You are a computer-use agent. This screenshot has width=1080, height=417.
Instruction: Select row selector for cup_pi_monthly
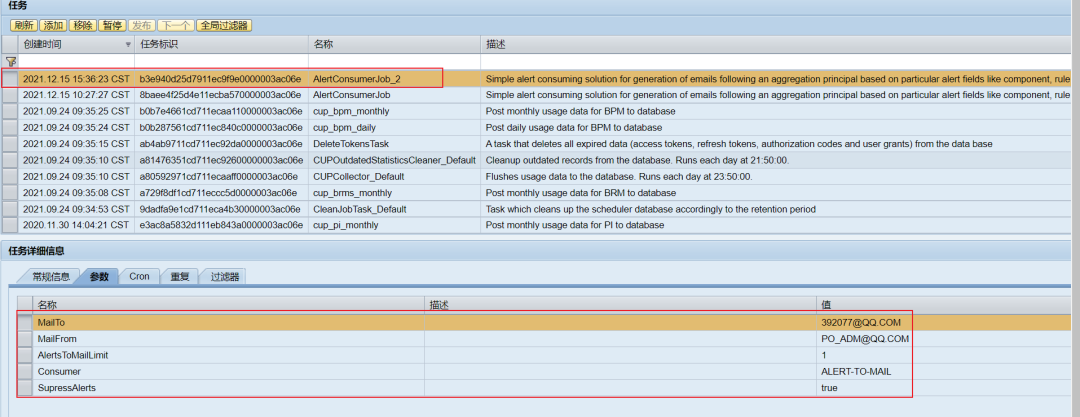(x=10, y=225)
